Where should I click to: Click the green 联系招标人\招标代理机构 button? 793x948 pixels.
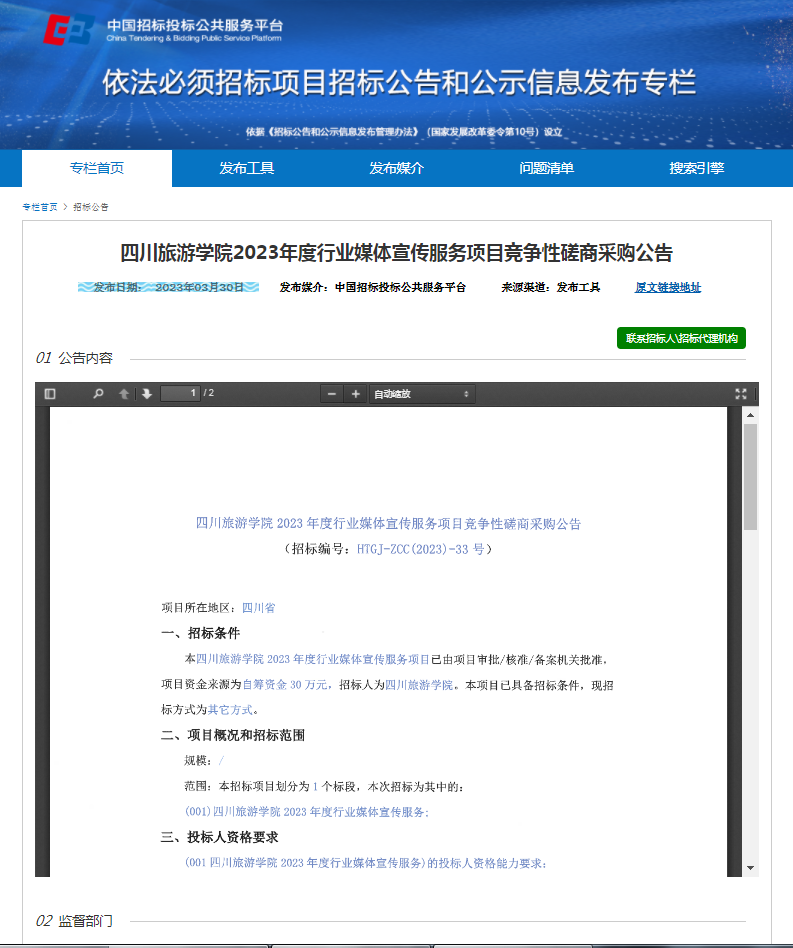pos(681,338)
